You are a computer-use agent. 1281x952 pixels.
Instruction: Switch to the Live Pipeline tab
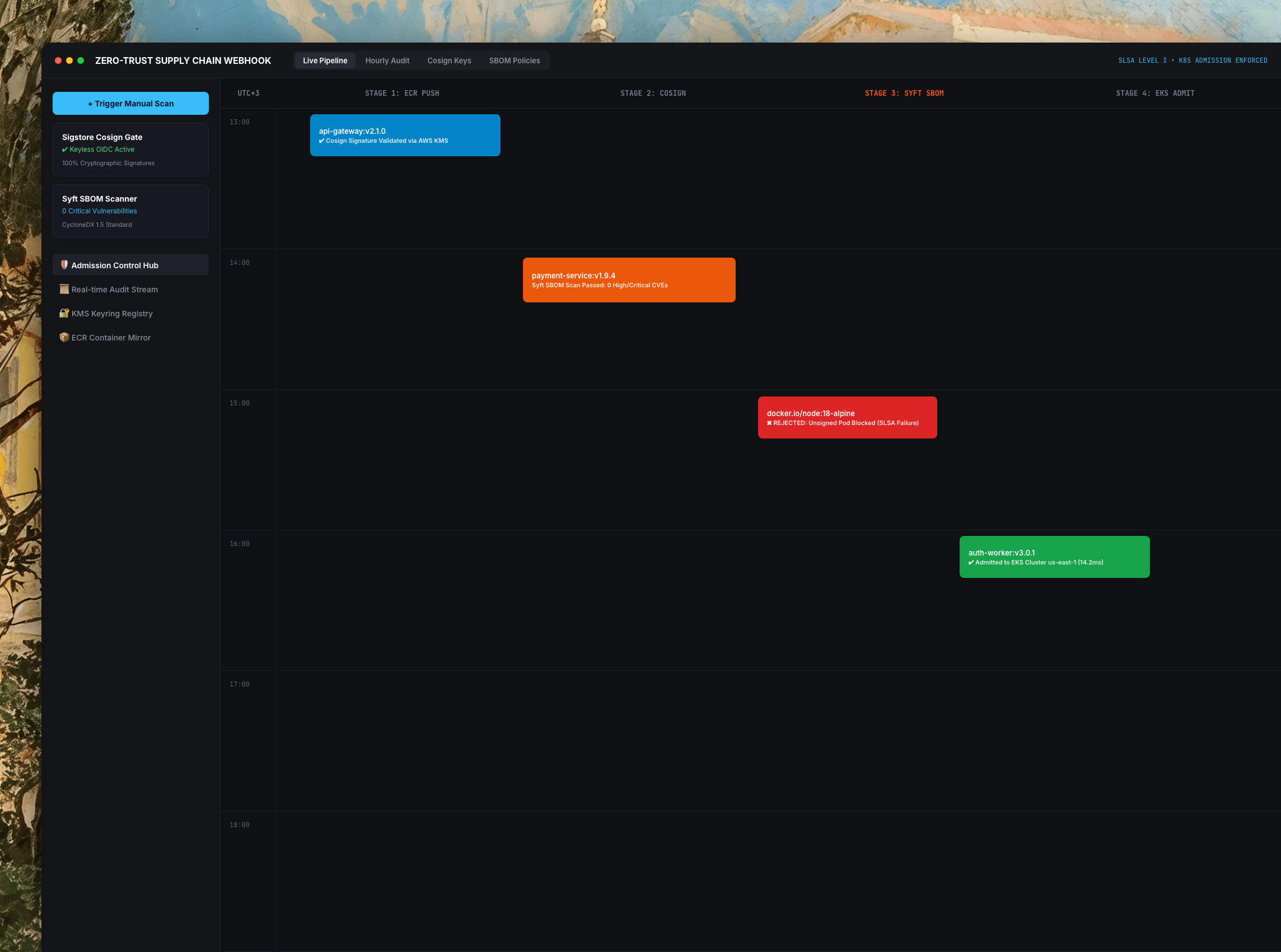point(325,60)
